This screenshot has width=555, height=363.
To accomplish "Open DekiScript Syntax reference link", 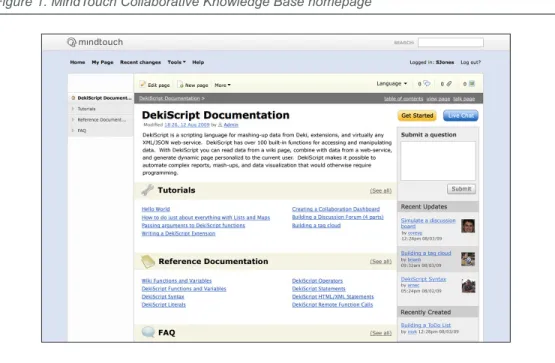I will (x=163, y=297).
